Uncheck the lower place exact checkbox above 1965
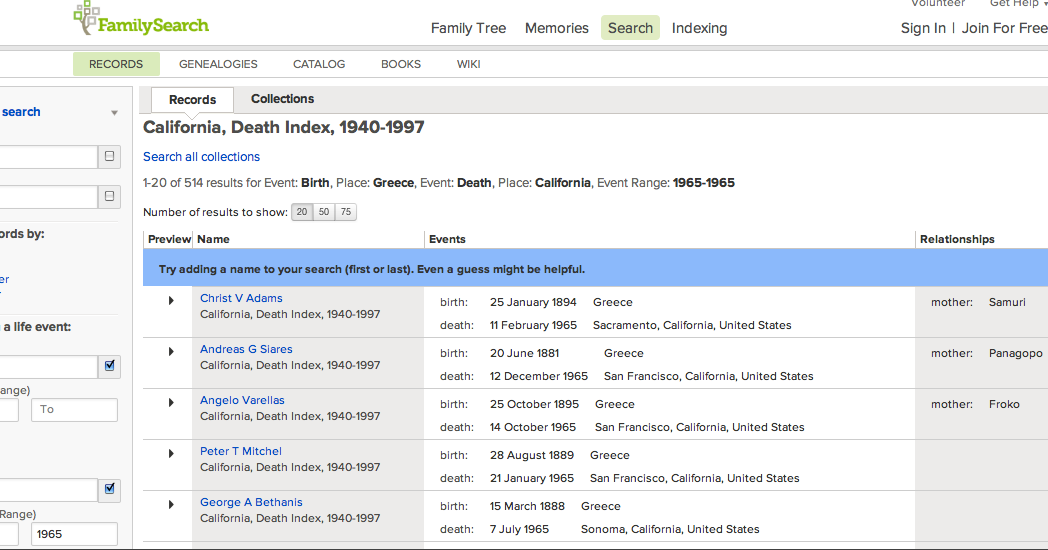The height and width of the screenshot is (550, 1048). (110, 489)
